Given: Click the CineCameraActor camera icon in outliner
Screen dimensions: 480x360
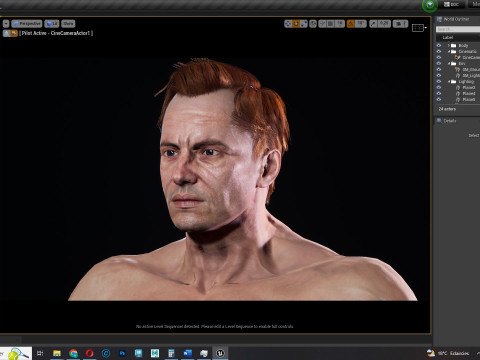Looking at the screenshot, I should tap(457, 57).
